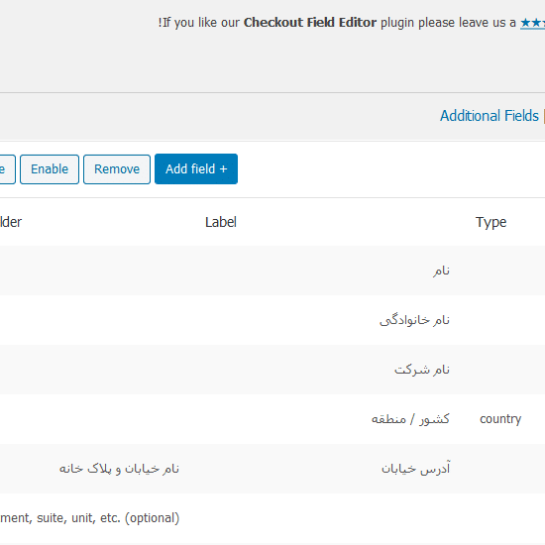Select the نام label row

tap(272, 270)
